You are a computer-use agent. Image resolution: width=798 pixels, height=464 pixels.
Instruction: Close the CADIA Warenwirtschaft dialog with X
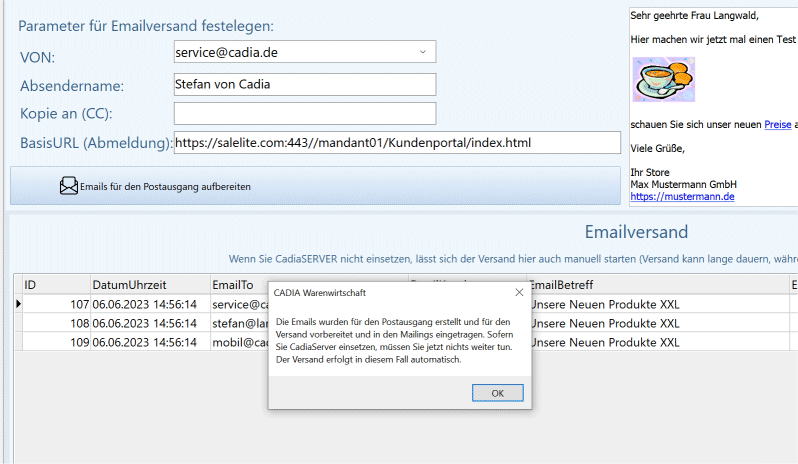point(519,293)
